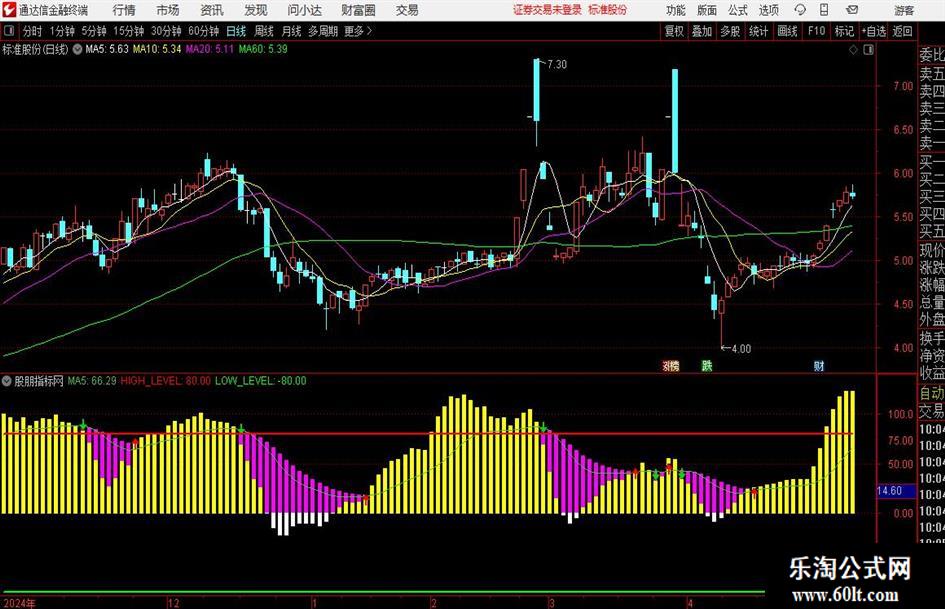Click the MA5: 66.29 indicator value

tap(92, 380)
